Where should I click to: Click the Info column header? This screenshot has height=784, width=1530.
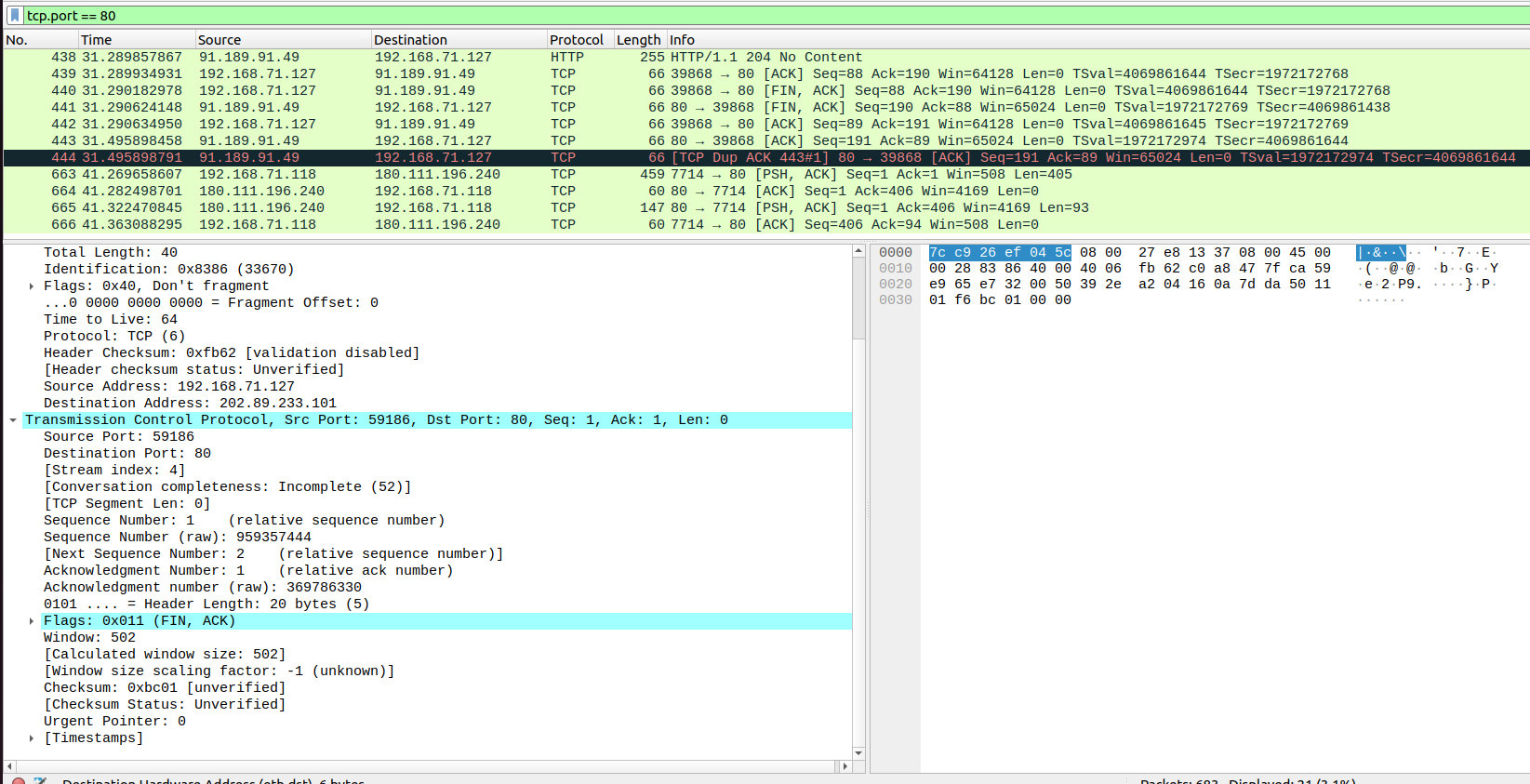point(1098,40)
